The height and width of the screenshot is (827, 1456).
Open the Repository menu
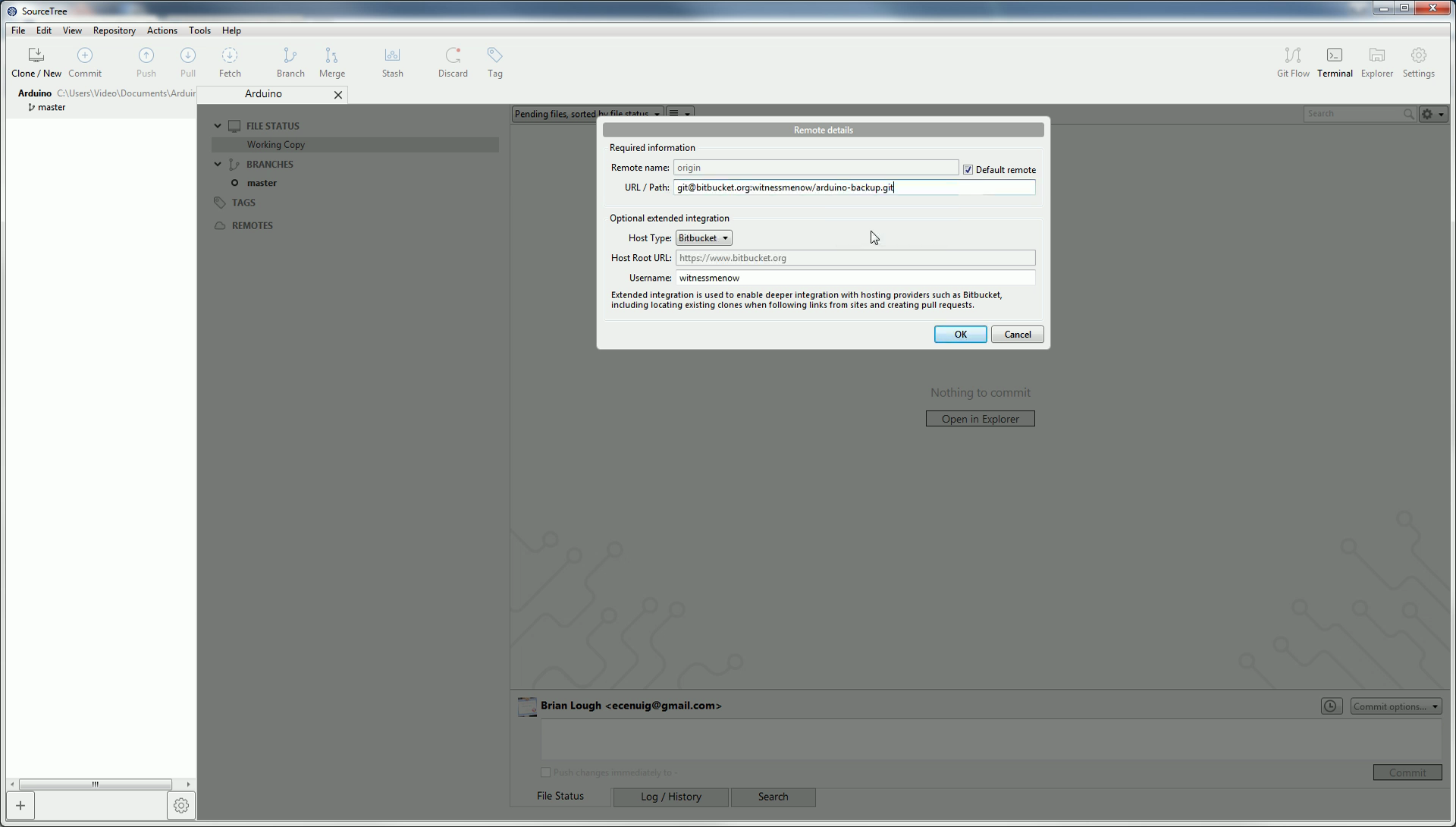point(114,30)
